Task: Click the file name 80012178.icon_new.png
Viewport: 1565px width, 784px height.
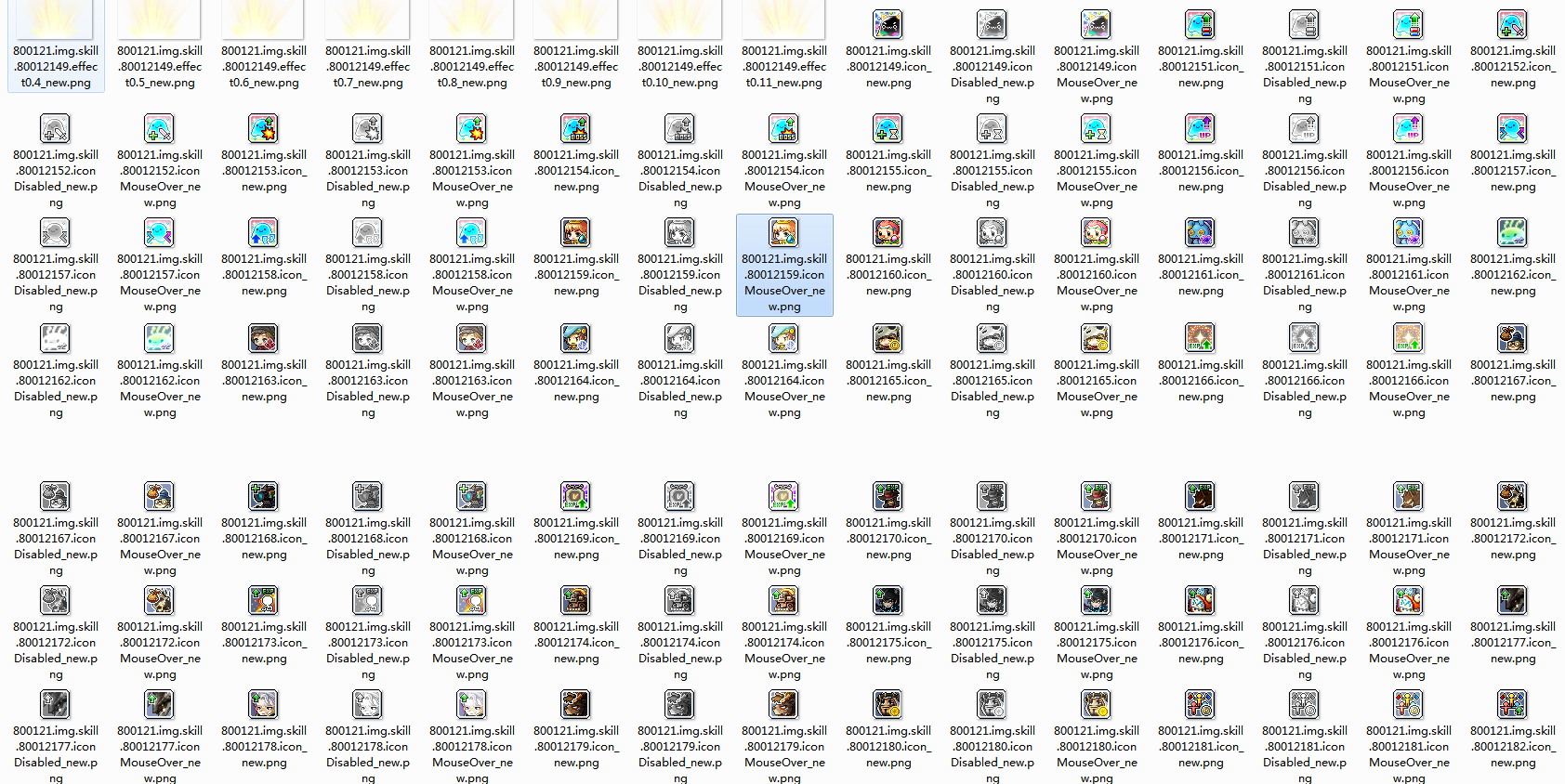Action: [x=264, y=747]
